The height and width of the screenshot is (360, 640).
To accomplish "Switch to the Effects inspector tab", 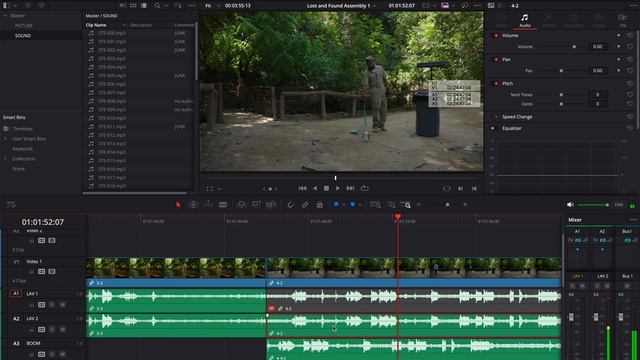I will pyautogui.click(x=549, y=20).
